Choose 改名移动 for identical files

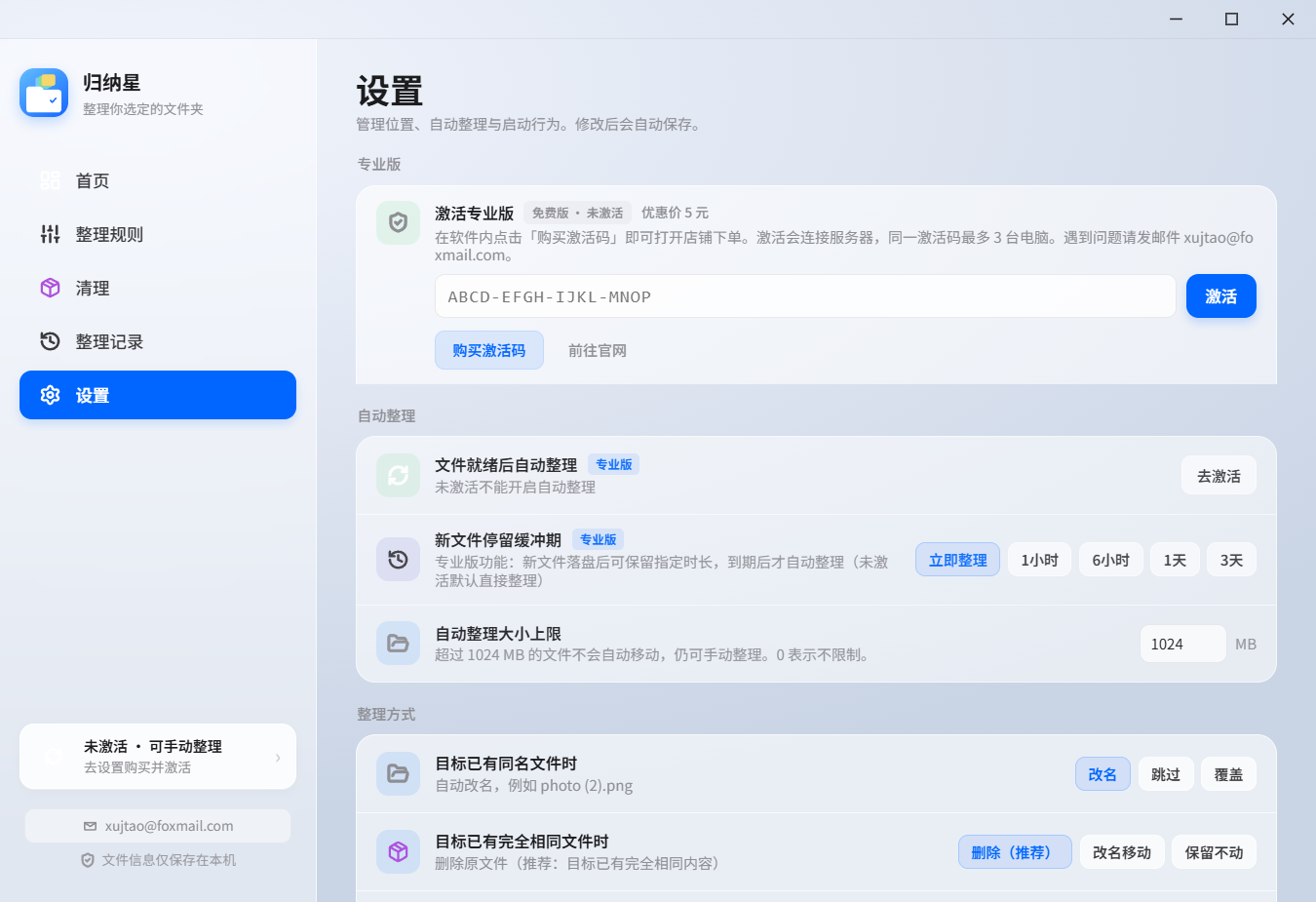pos(1122,852)
